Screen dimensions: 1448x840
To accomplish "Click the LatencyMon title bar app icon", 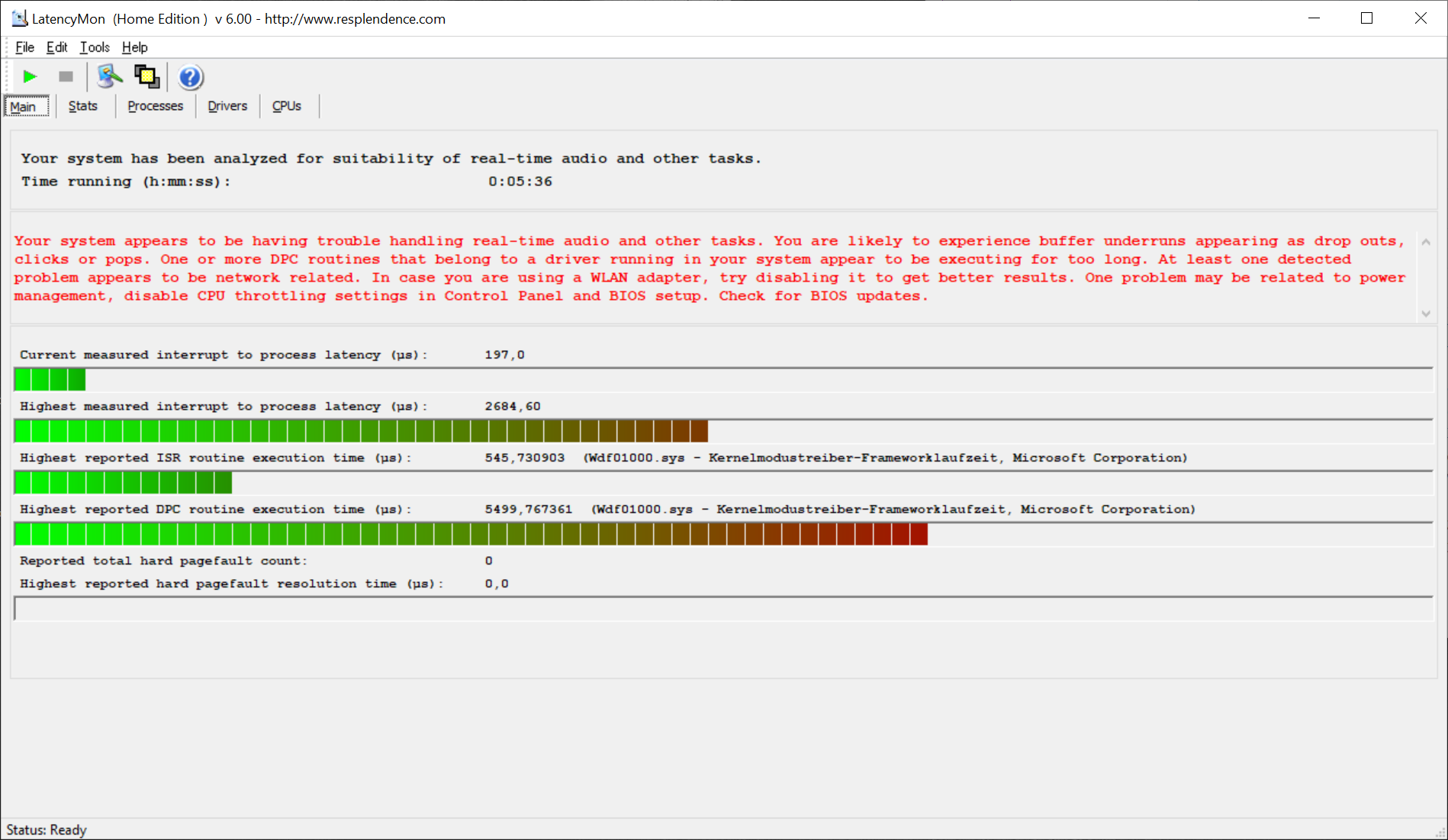I will point(19,18).
